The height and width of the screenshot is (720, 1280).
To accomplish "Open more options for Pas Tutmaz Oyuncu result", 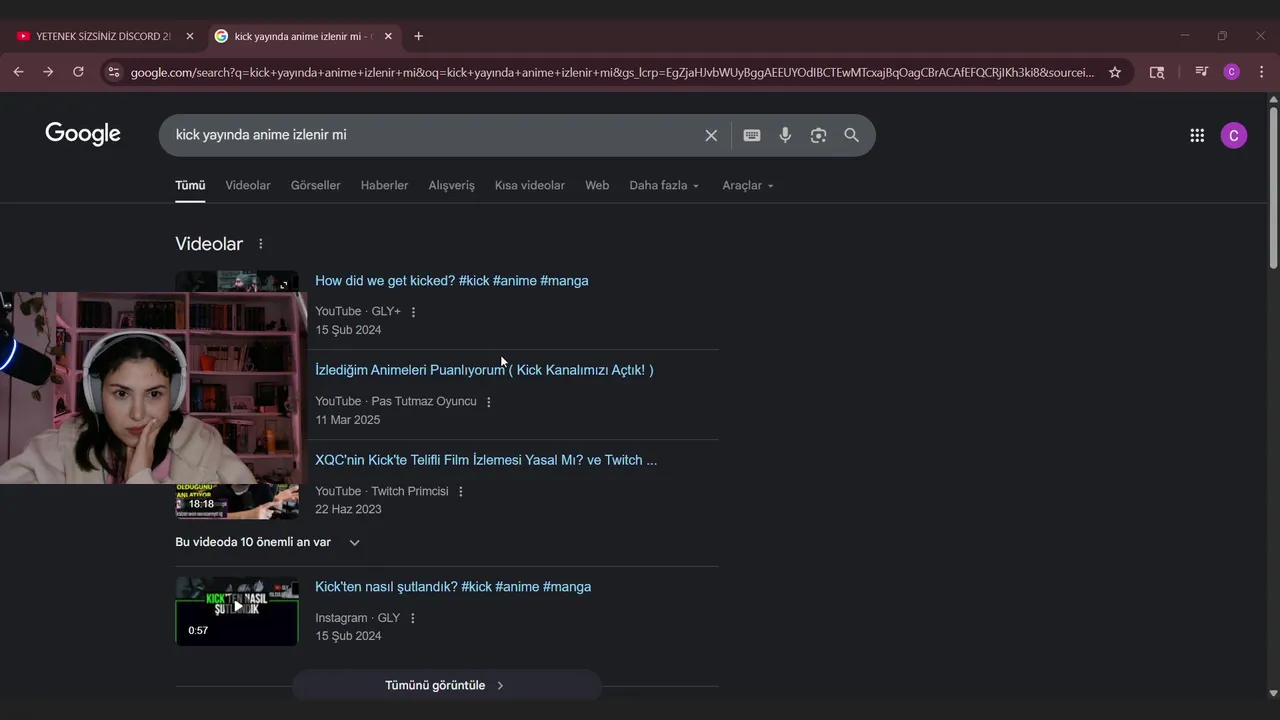I will [489, 402].
